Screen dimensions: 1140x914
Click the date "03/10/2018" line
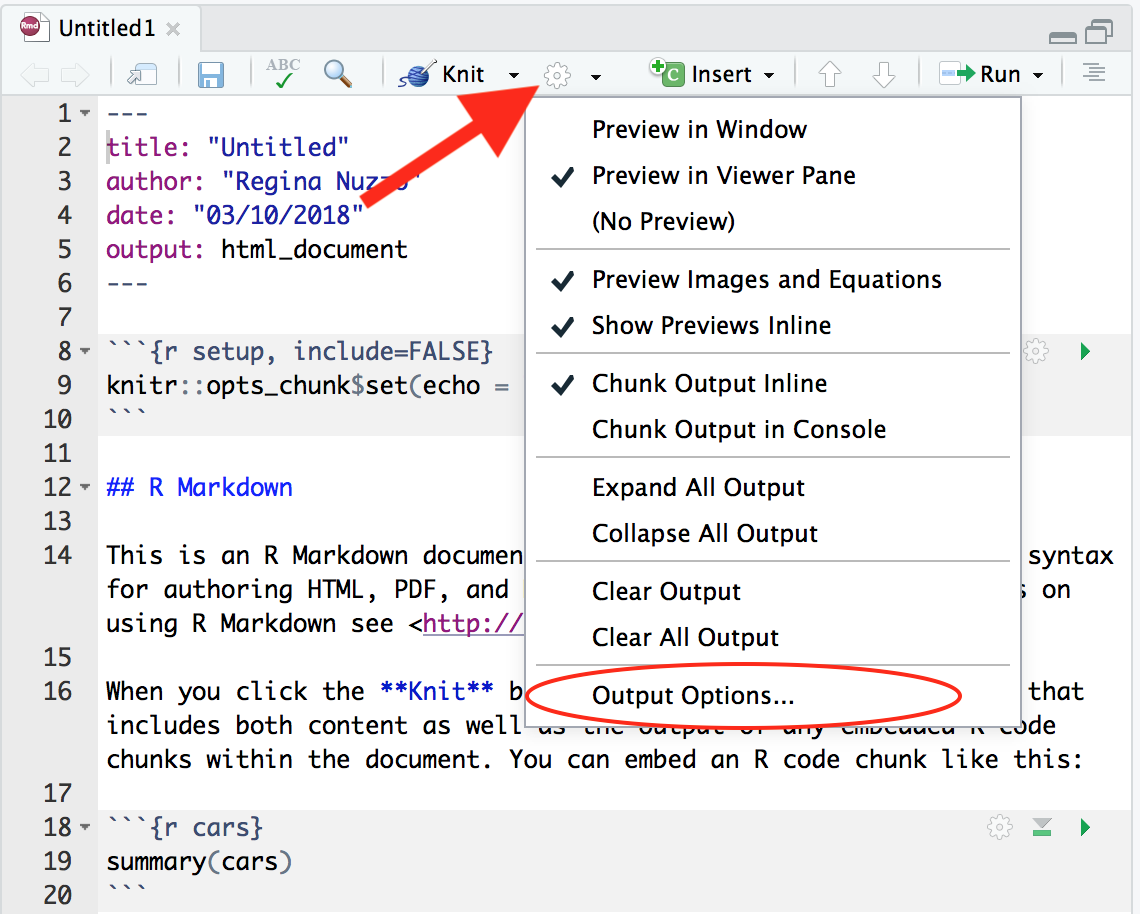coord(235,216)
